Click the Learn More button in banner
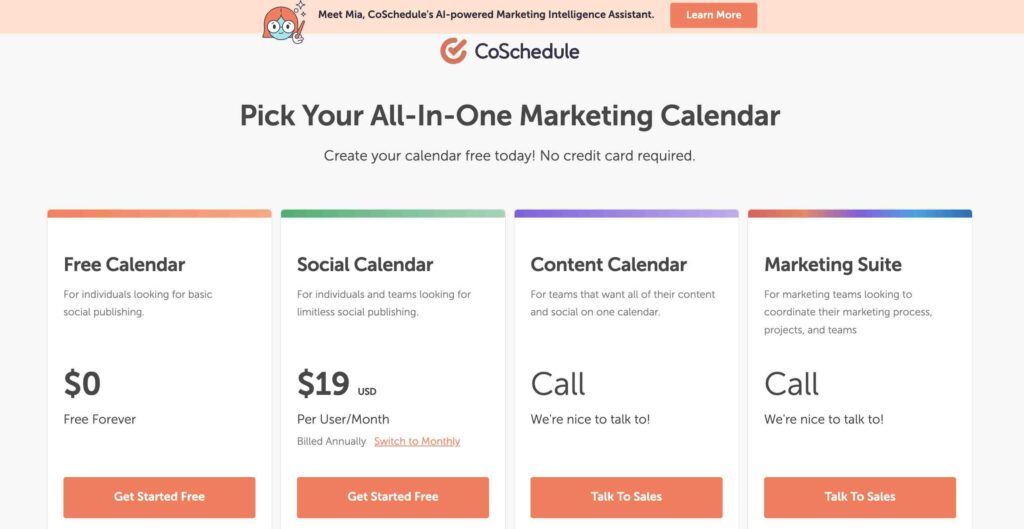The height and width of the screenshot is (529, 1024). tap(713, 15)
